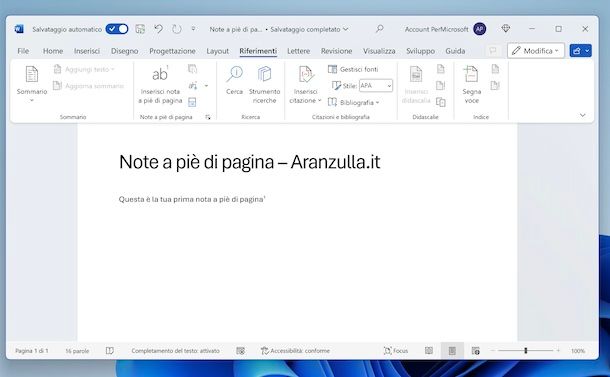
Task: Click the 16 parole word count
Action: [x=77, y=351]
